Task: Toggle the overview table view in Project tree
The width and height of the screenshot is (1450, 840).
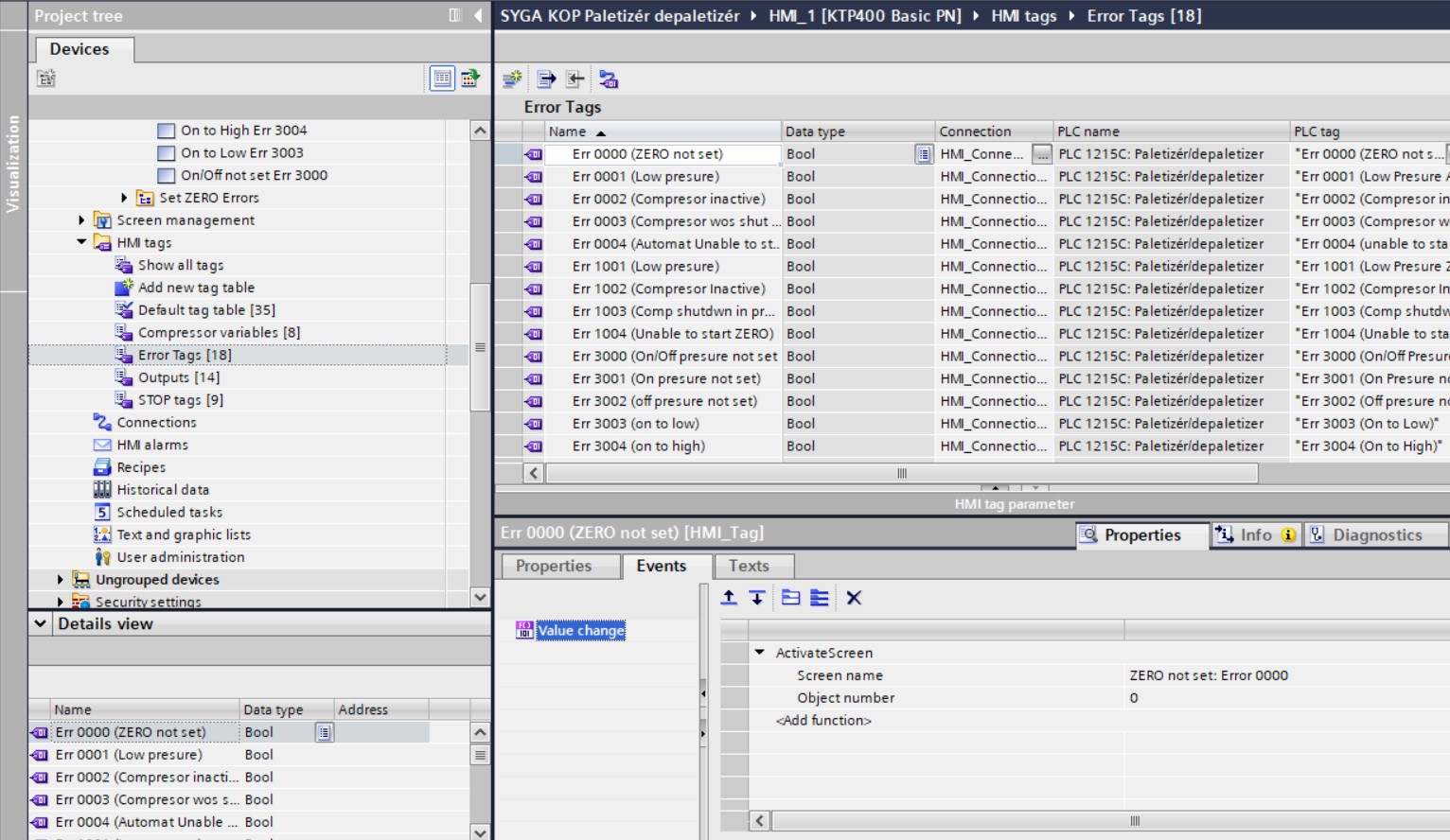Action: point(442,79)
